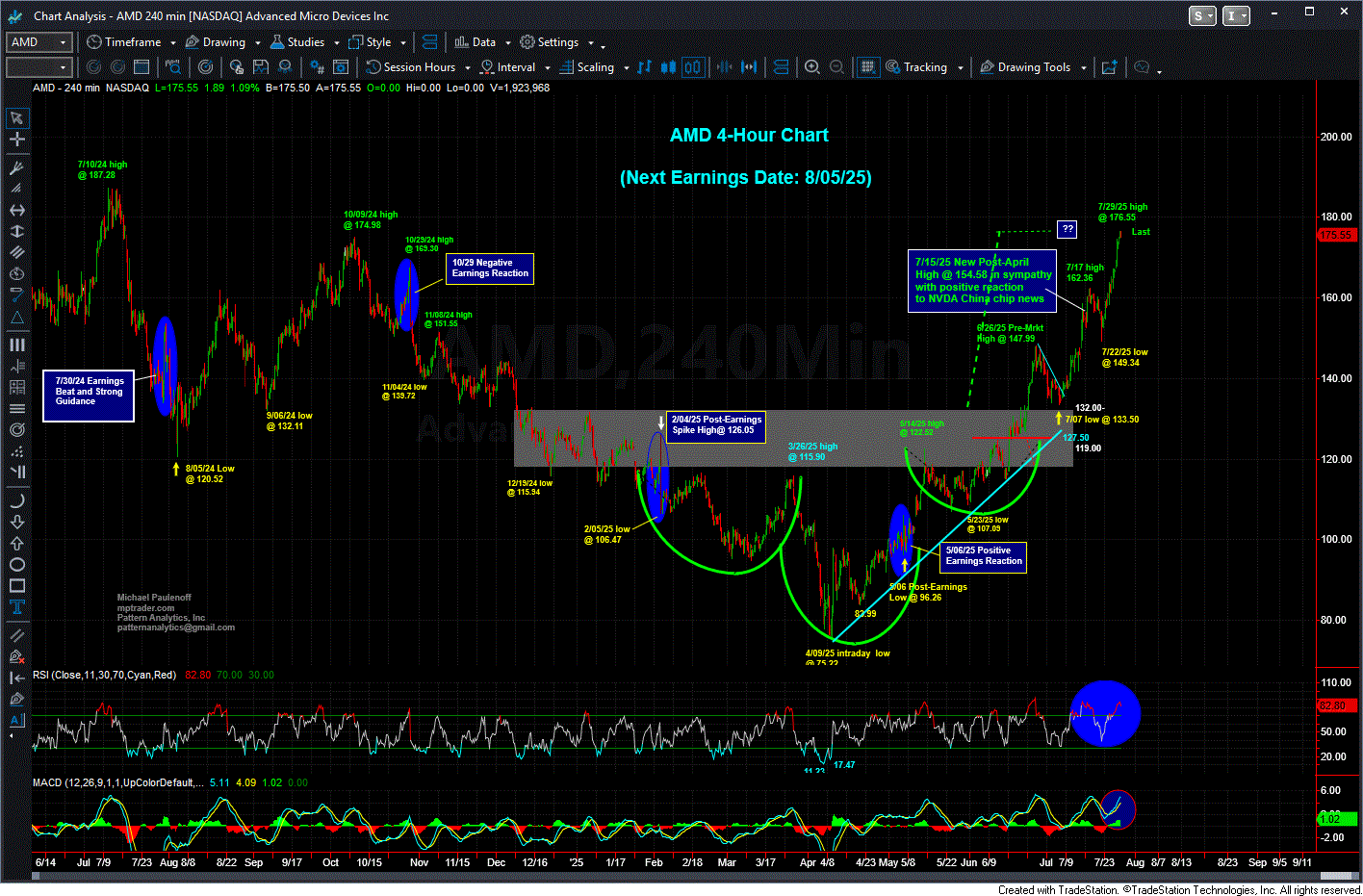Click the red 175.55 last price marker
The image size is (1363, 896).
pyautogui.click(x=1336, y=235)
